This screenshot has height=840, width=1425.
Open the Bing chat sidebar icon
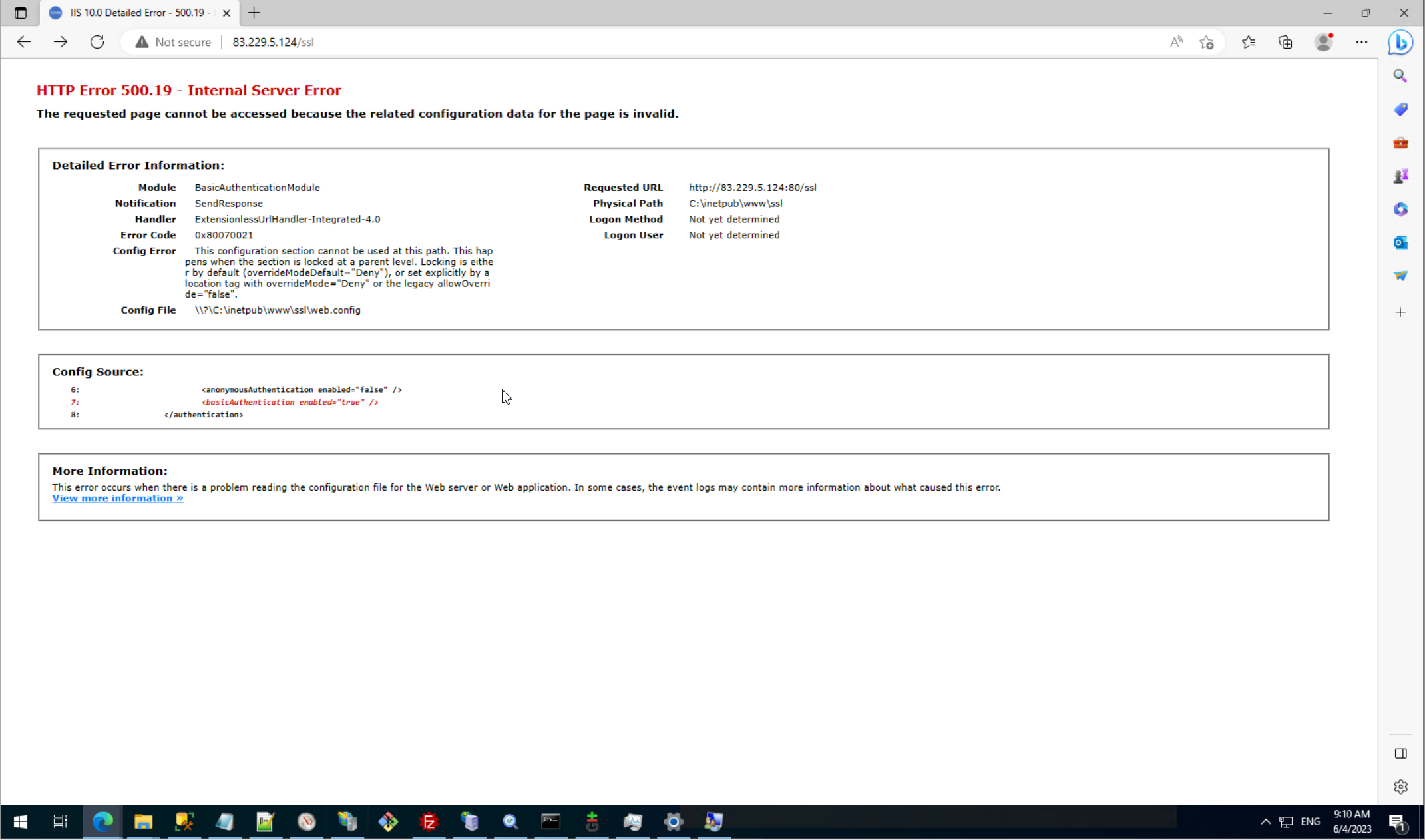1400,42
